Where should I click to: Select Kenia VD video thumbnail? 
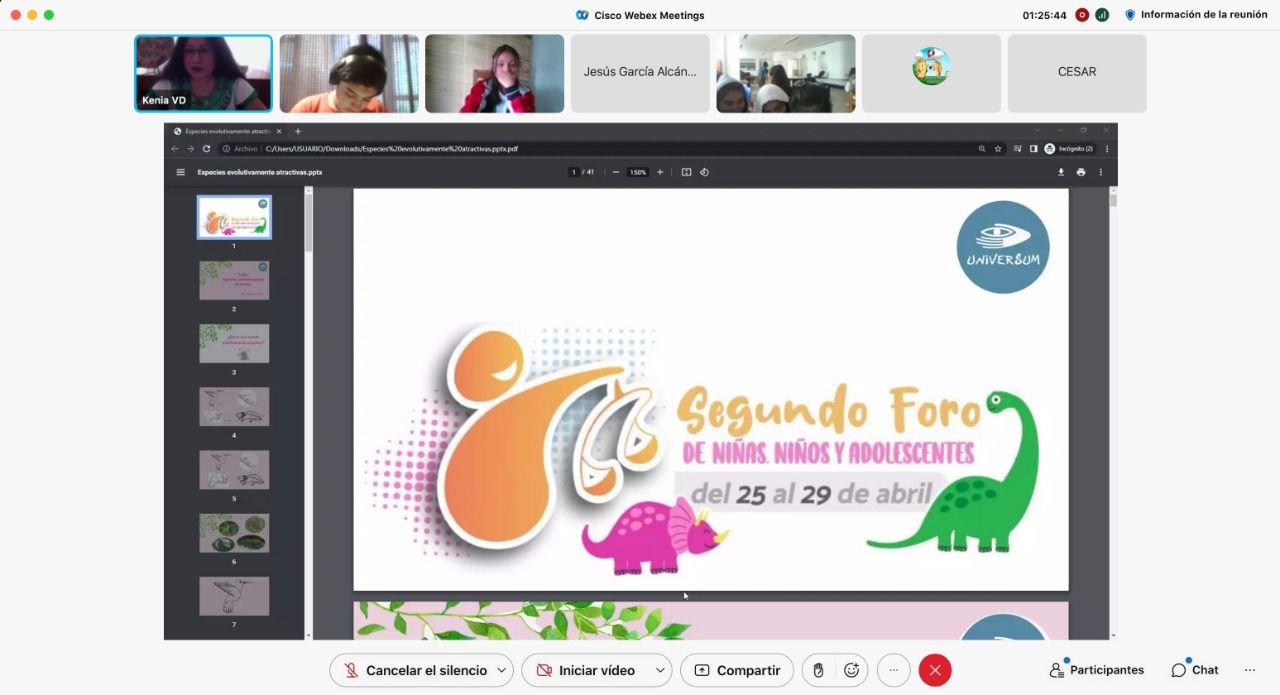[x=204, y=73]
